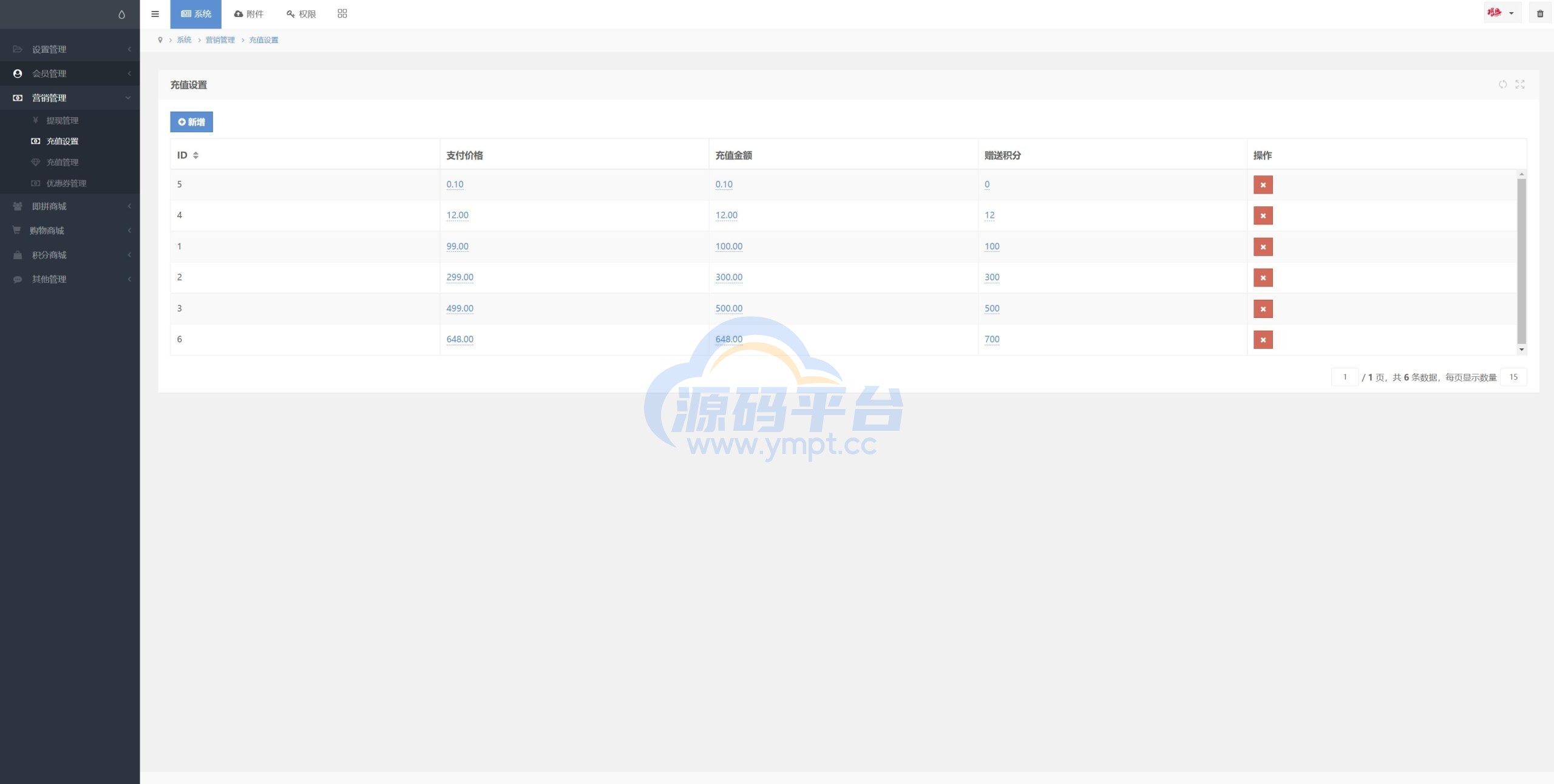1554x784 pixels.
Task: Click the 新增 button
Action: (191, 122)
